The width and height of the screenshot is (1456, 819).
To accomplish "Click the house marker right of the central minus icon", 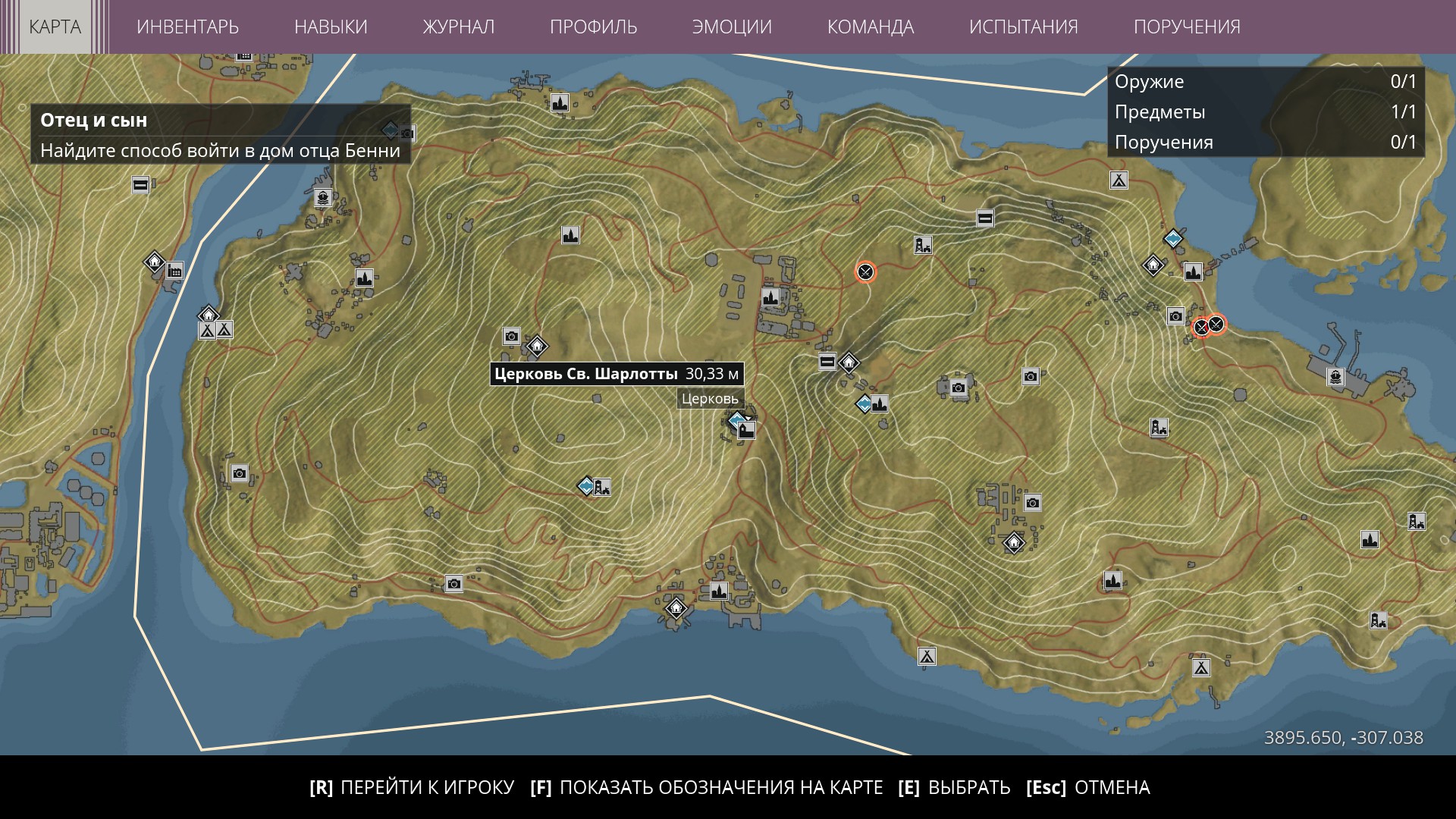I will coord(849,362).
